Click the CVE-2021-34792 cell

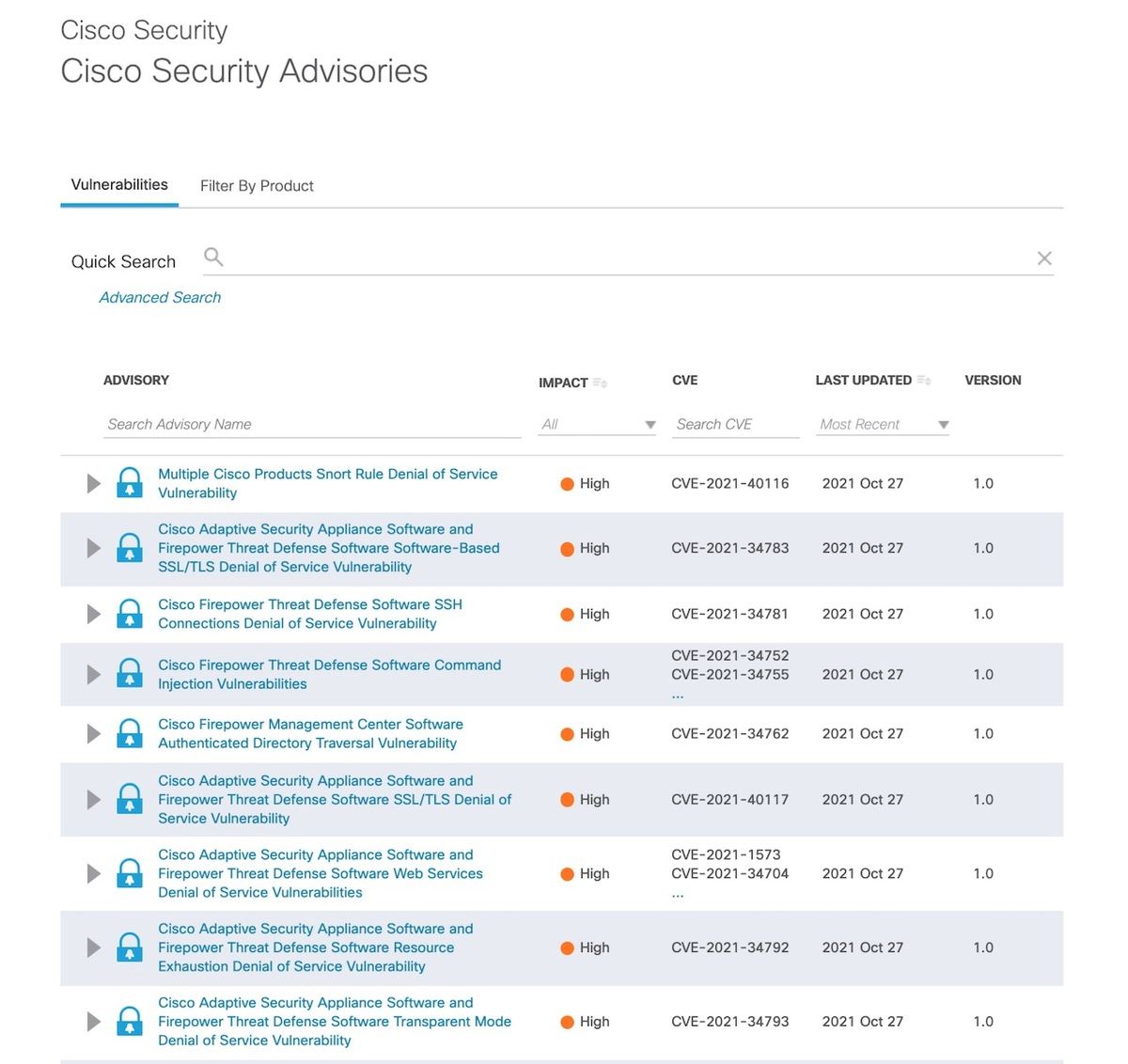[x=730, y=947]
